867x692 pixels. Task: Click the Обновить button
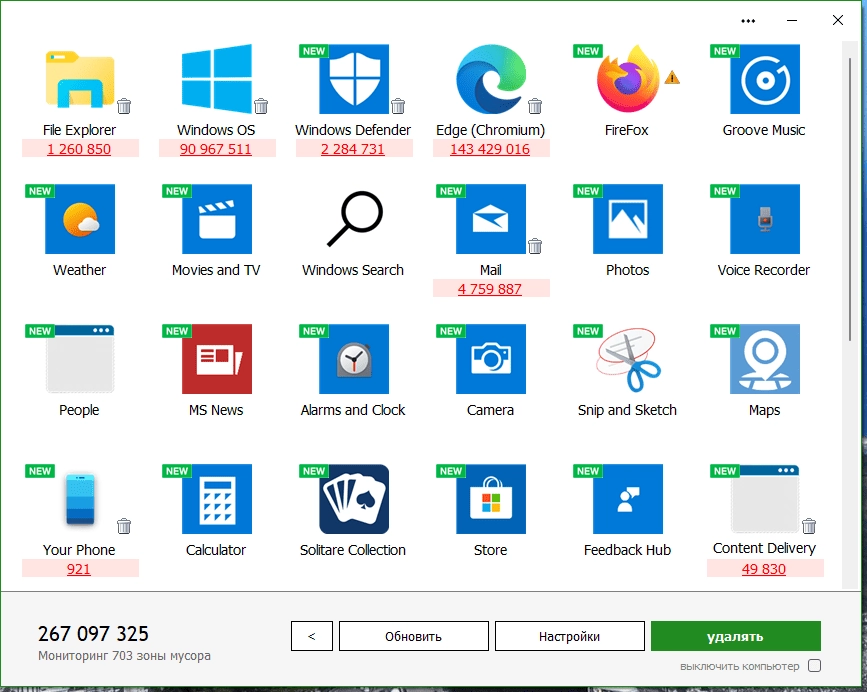pyautogui.click(x=414, y=636)
